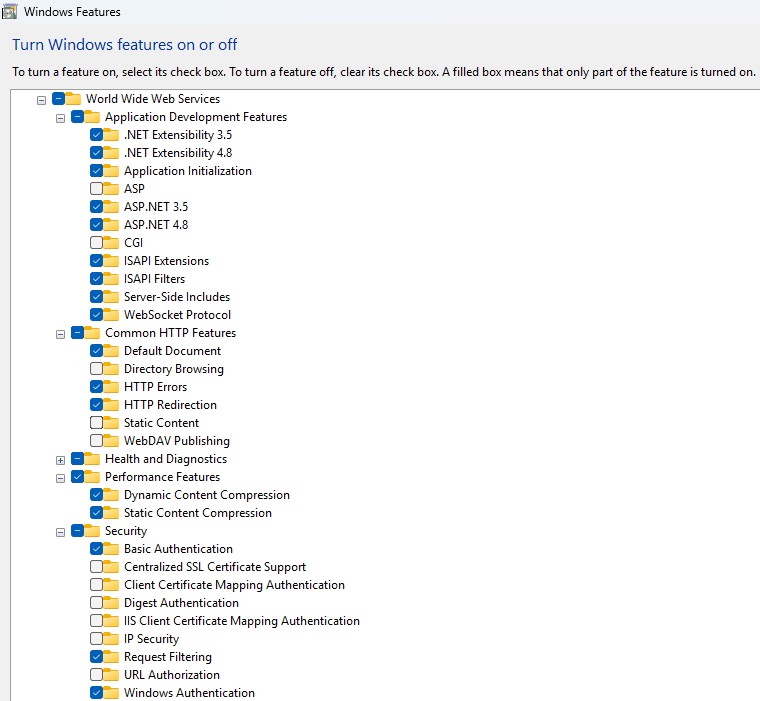
Task: Uncheck Request Filtering checkbox
Action: click(96, 656)
